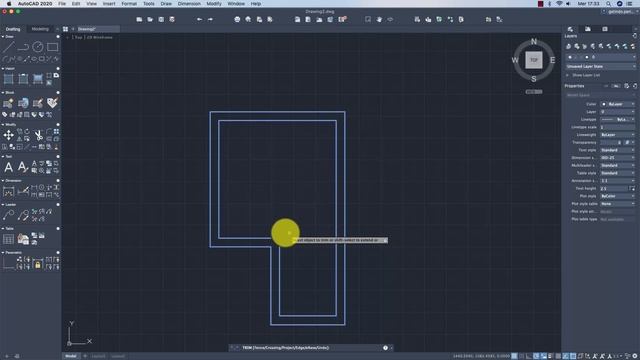Select the Multiline Text tool
The width and height of the screenshot is (640, 360).
tap(9, 167)
